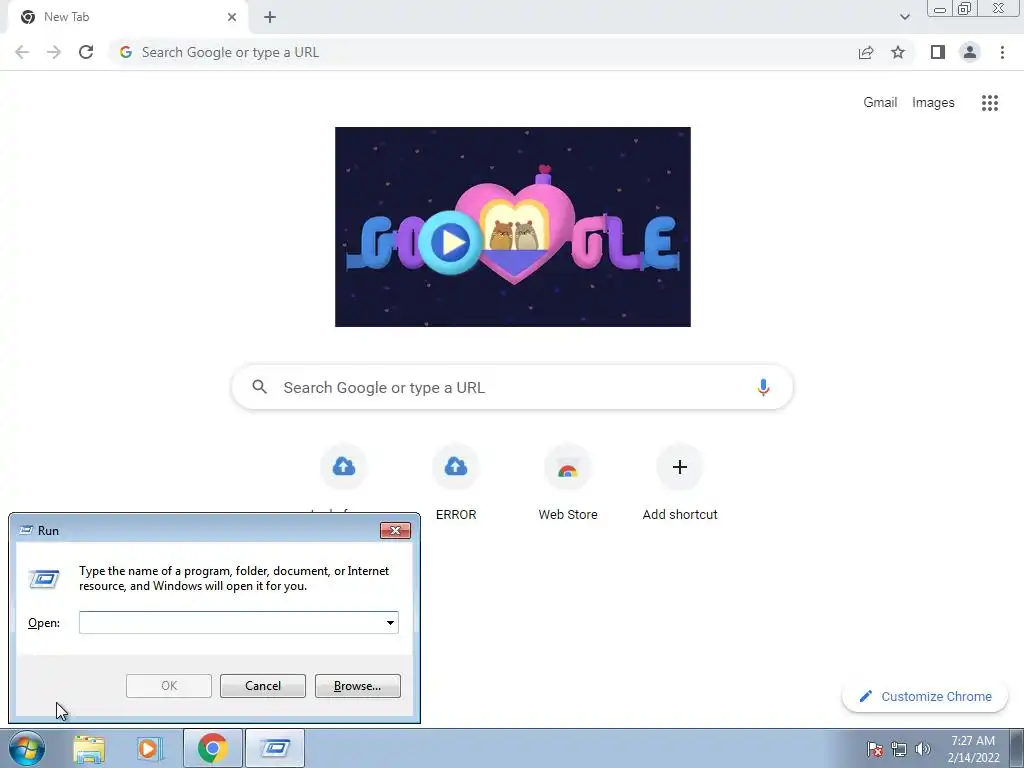
Task: Click the Show desktop strip
Action: click(x=1016, y=748)
